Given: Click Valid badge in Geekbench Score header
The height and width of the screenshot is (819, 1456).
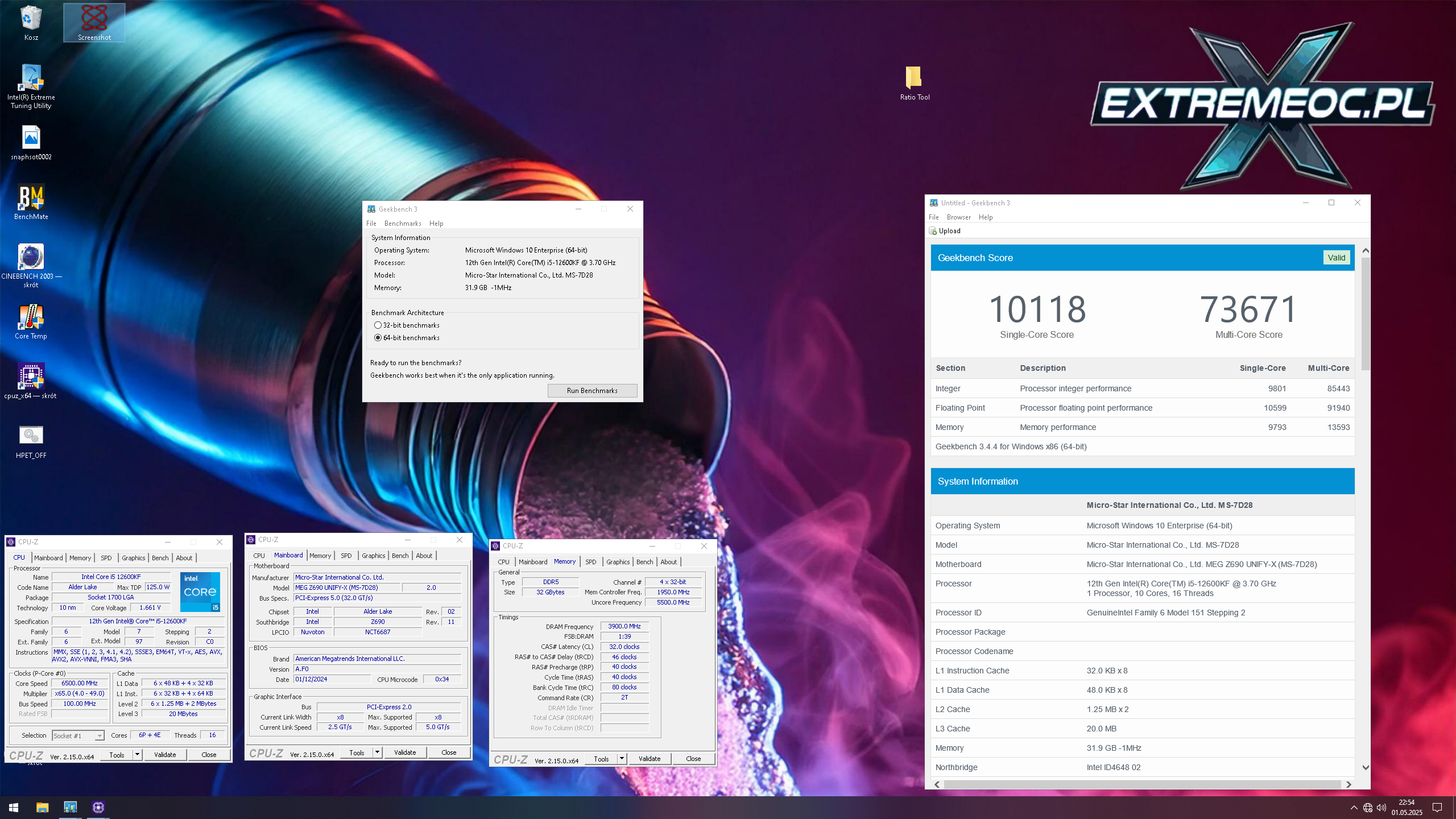Looking at the screenshot, I should click(1337, 258).
